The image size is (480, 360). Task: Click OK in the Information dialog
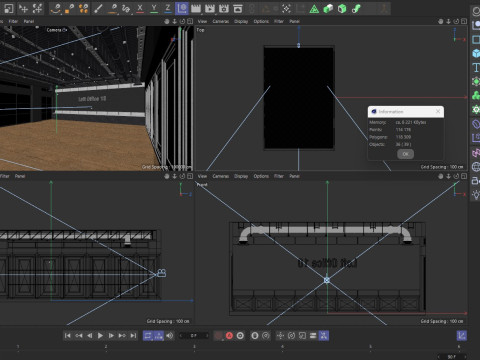tap(405, 154)
